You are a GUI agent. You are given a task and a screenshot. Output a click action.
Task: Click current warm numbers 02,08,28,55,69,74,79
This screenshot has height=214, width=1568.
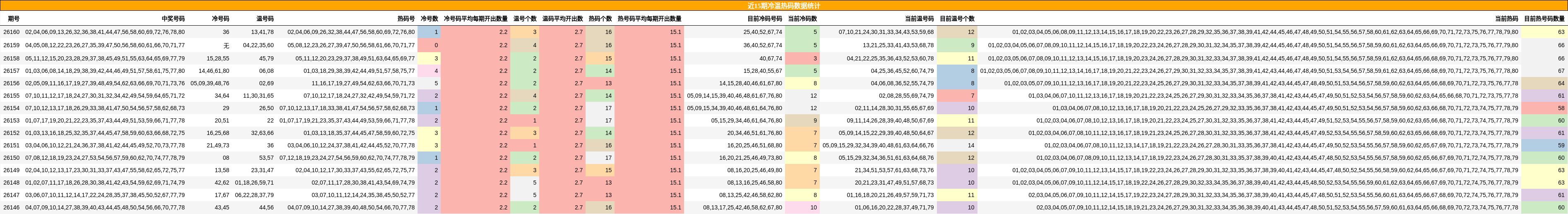(x=906, y=96)
